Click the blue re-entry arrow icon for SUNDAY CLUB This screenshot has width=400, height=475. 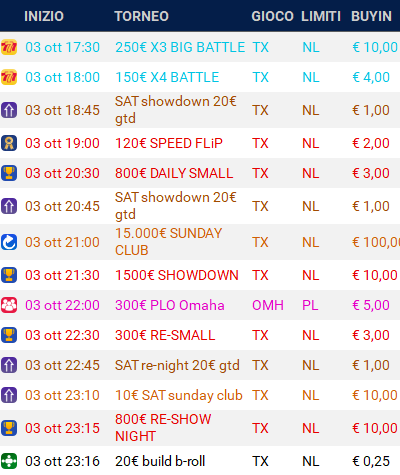pyautogui.click(x=9, y=242)
